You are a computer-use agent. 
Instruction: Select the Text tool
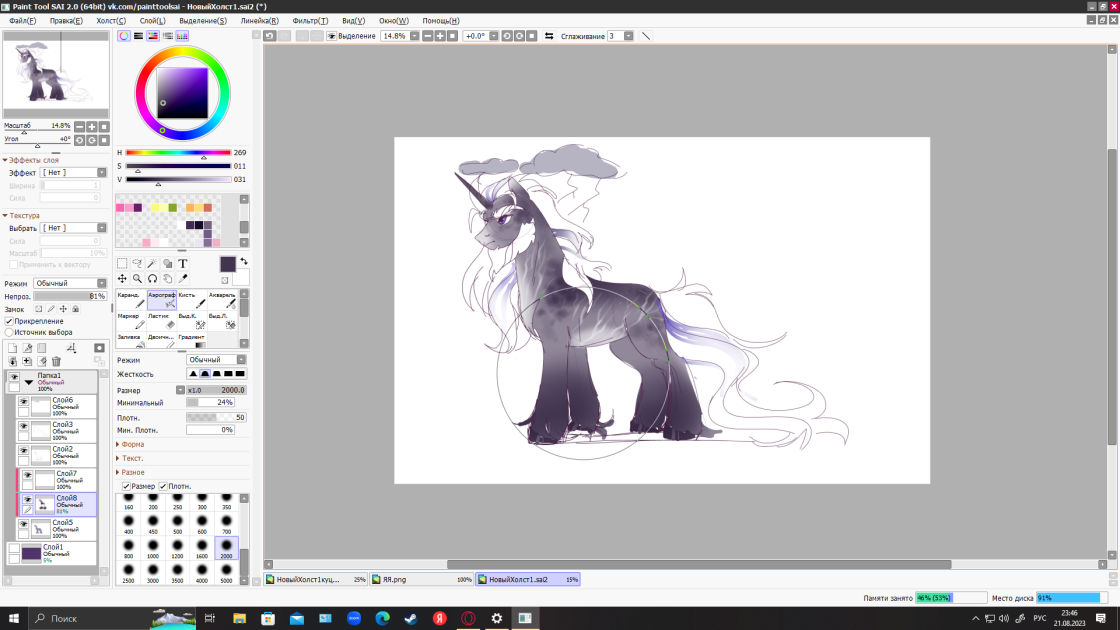point(183,264)
